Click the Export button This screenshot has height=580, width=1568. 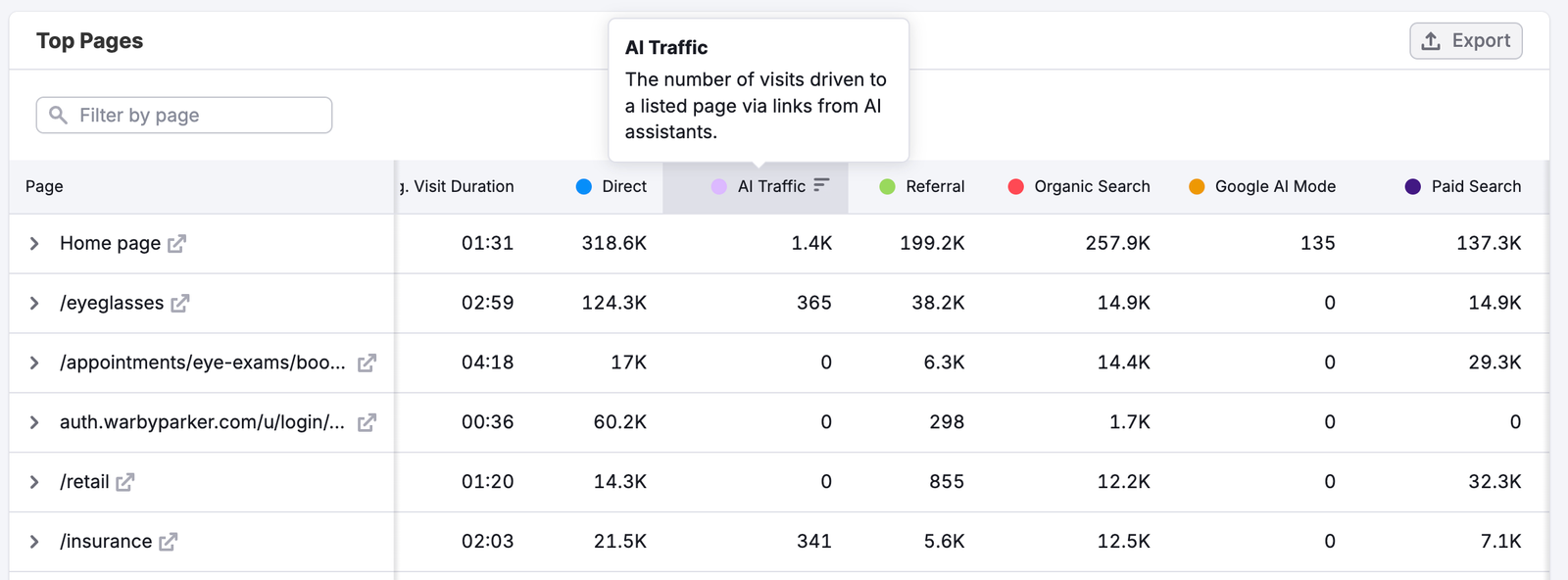click(x=1466, y=40)
